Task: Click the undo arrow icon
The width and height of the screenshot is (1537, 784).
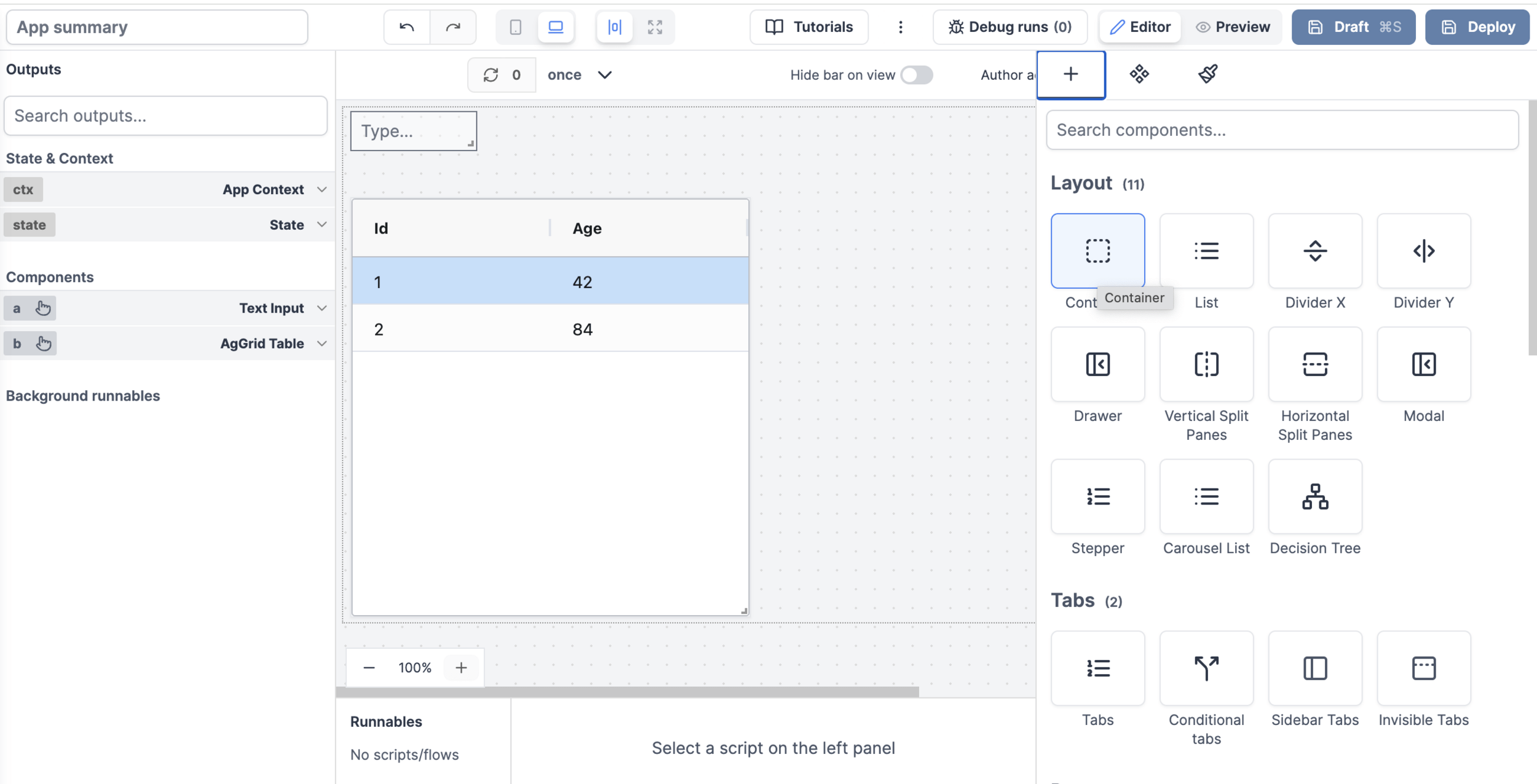Action: click(406, 27)
